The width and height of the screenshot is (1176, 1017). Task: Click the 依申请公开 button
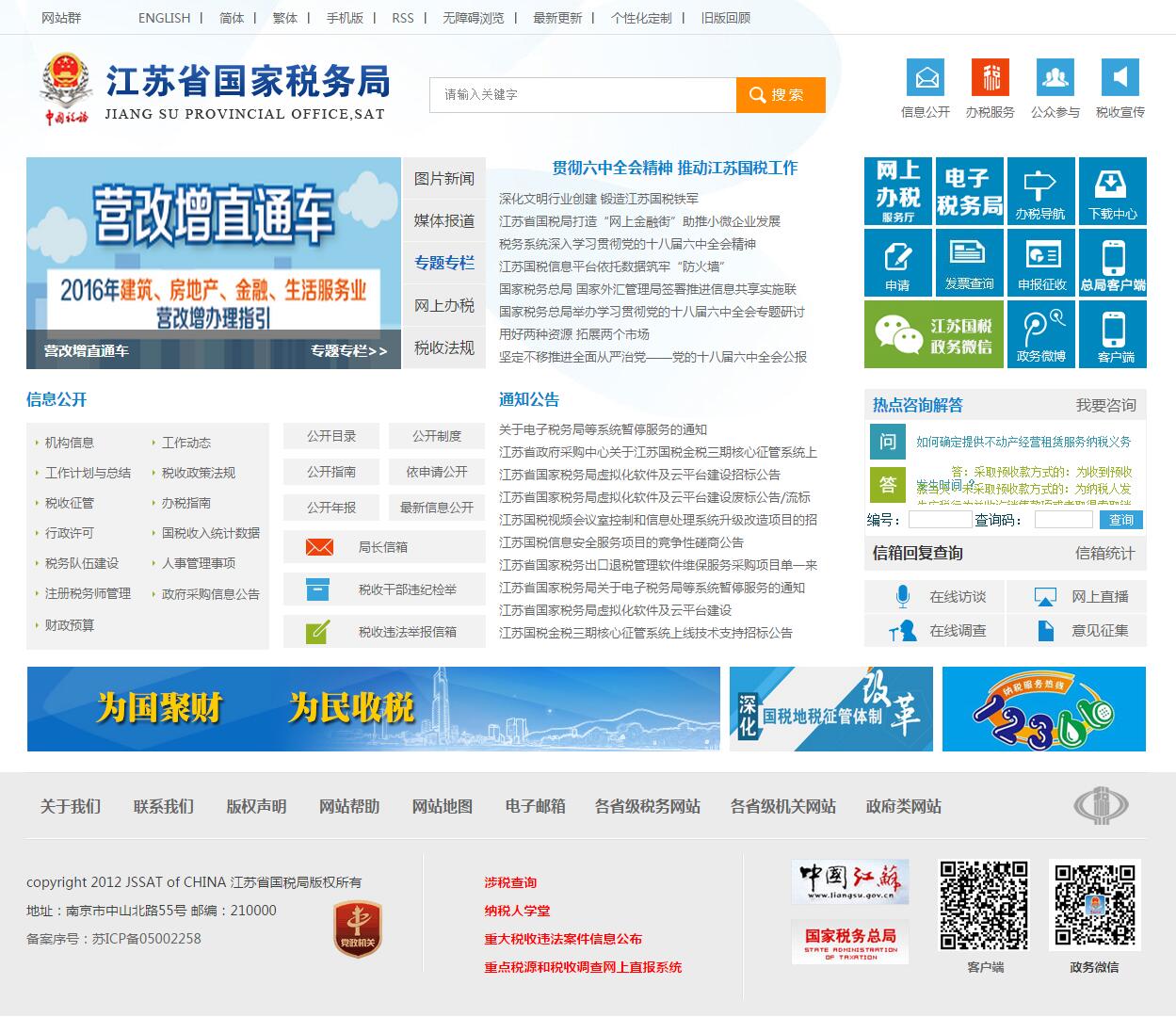pyautogui.click(x=437, y=472)
